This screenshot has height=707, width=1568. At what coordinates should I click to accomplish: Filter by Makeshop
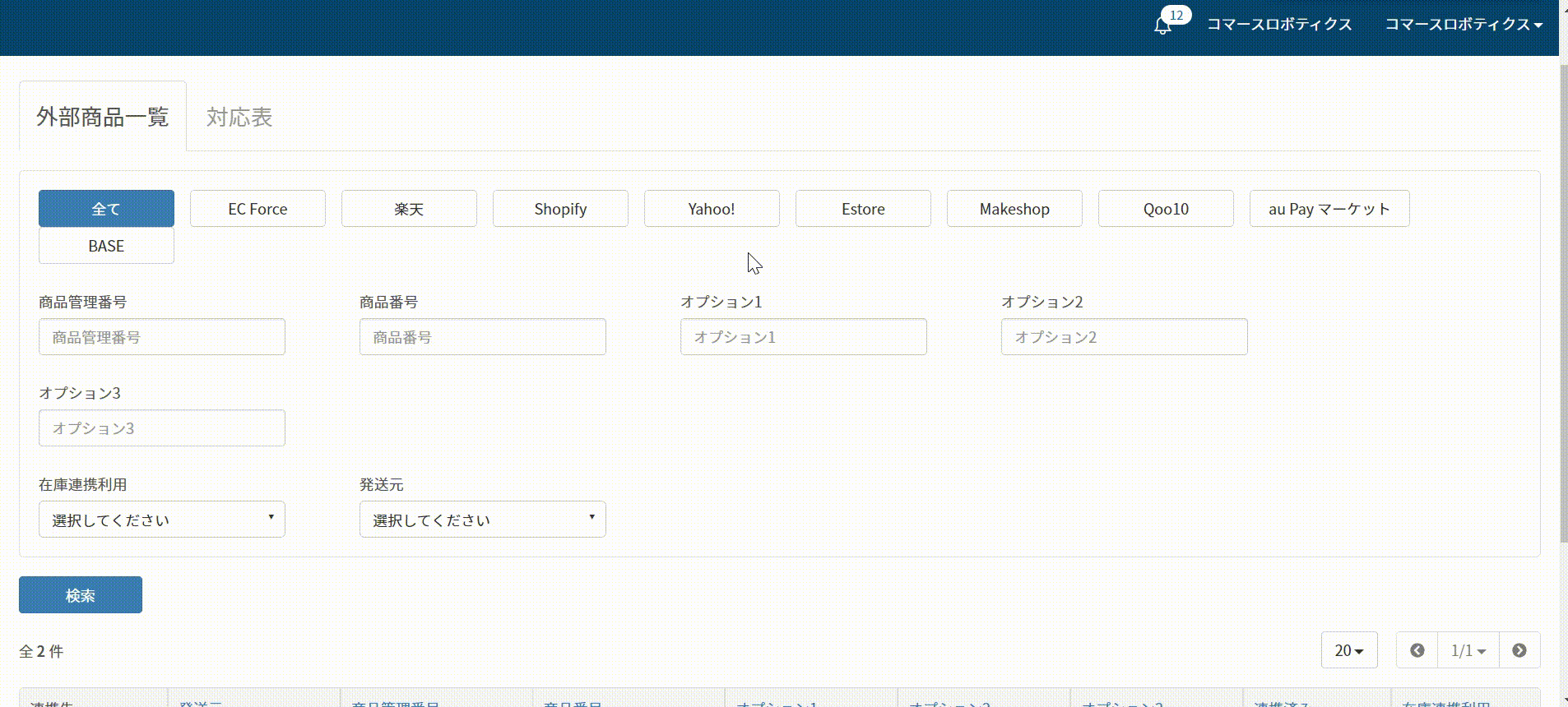(1014, 209)
